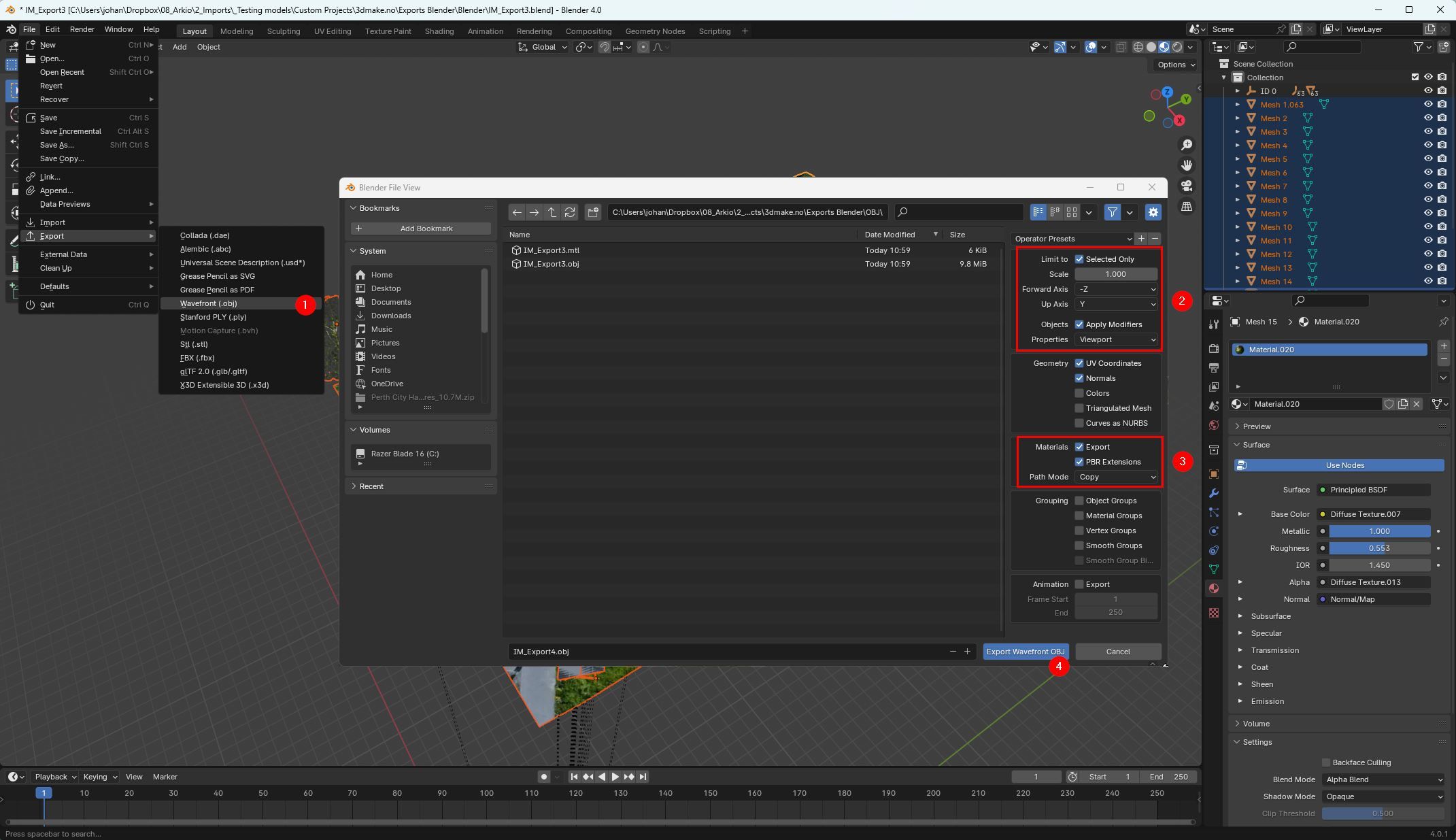Click the parent directory up-arrow icon
1456x840 pixels.
coord(552,212)
